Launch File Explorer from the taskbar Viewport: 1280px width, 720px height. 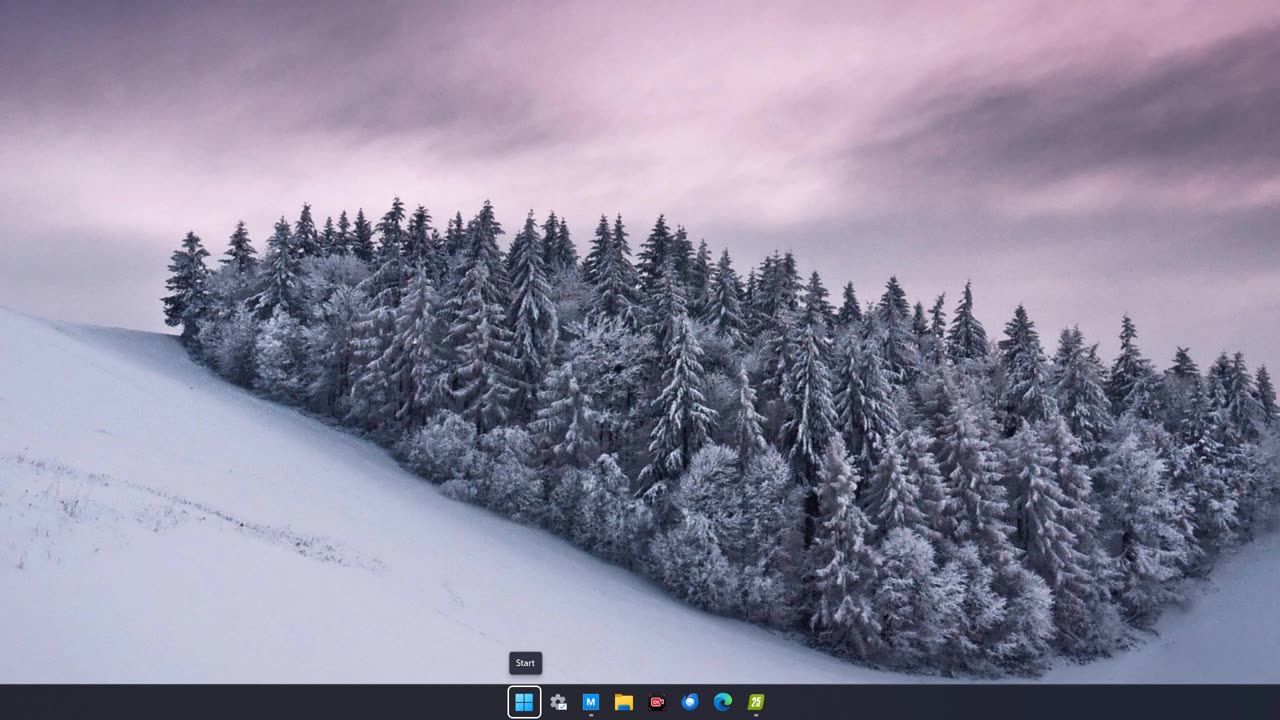[x=624, y=702]
